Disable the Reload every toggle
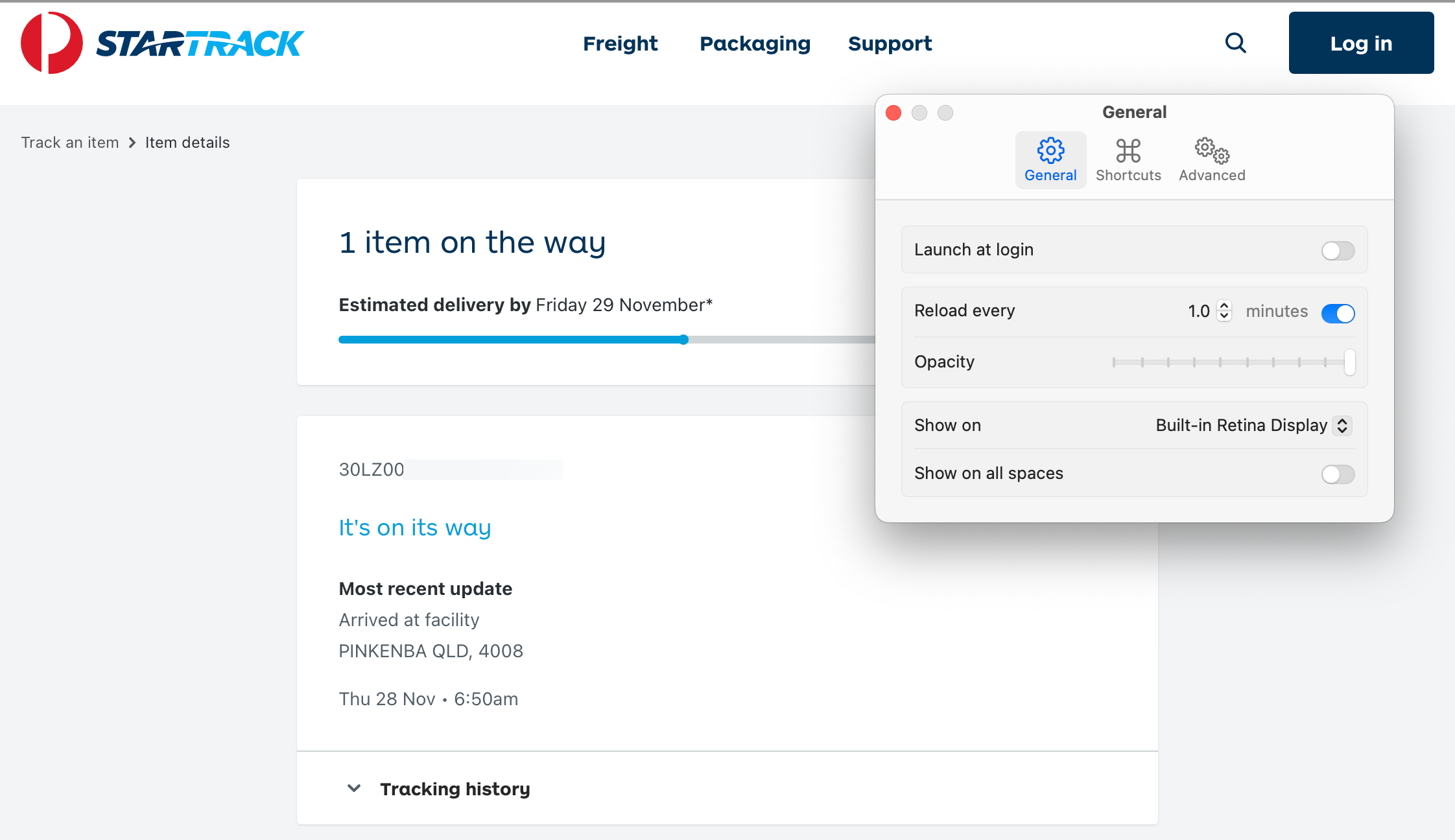 tap(1338, 313)
